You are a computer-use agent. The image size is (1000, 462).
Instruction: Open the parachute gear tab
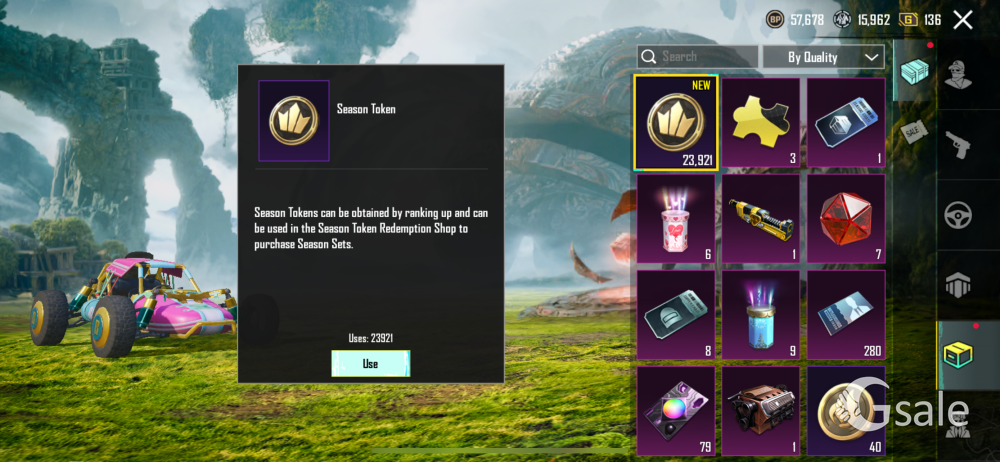coord(957,285)
